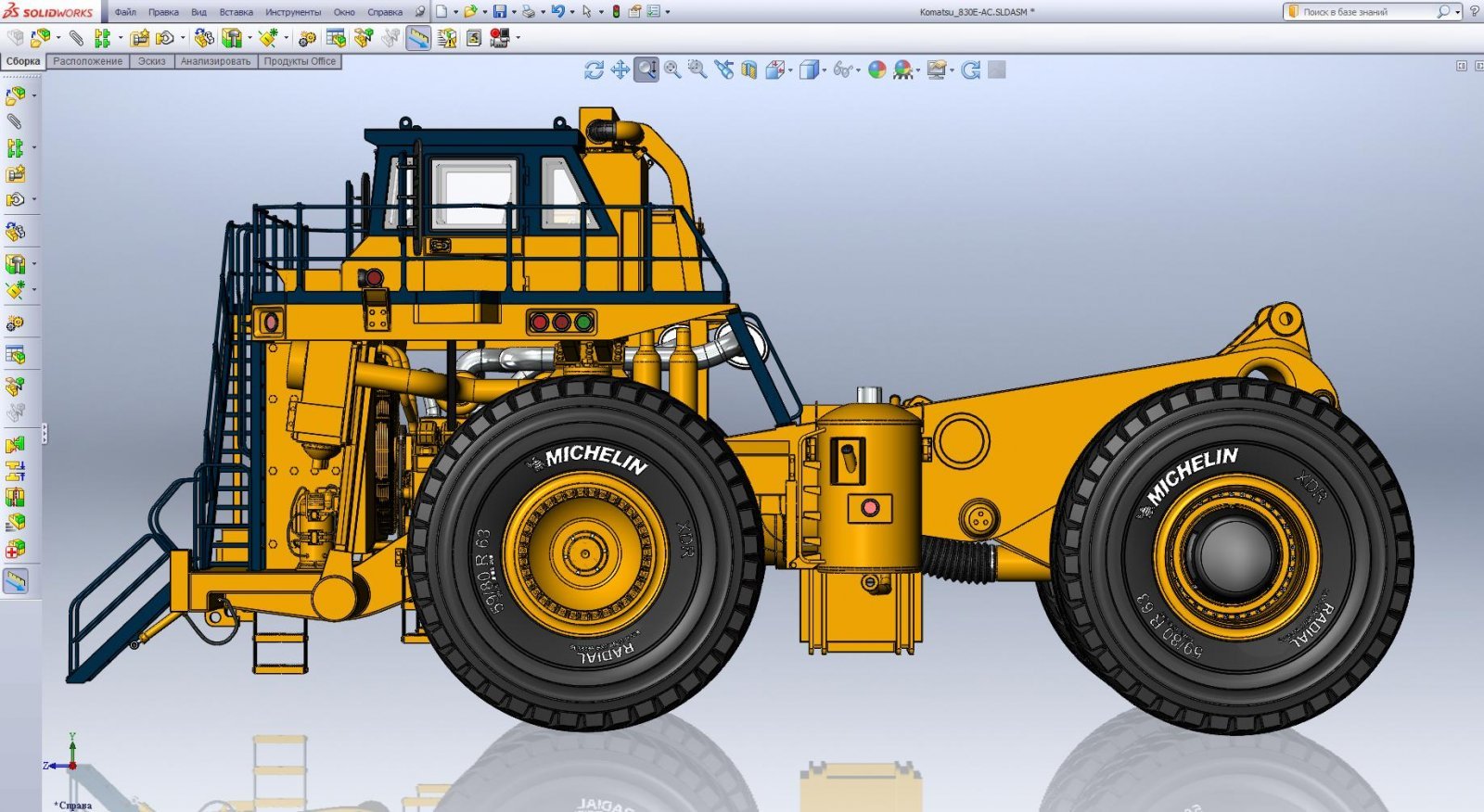Toggle the Measure tool in left sidebar
Screen dimensions: 1484x812
coord(16,581)
